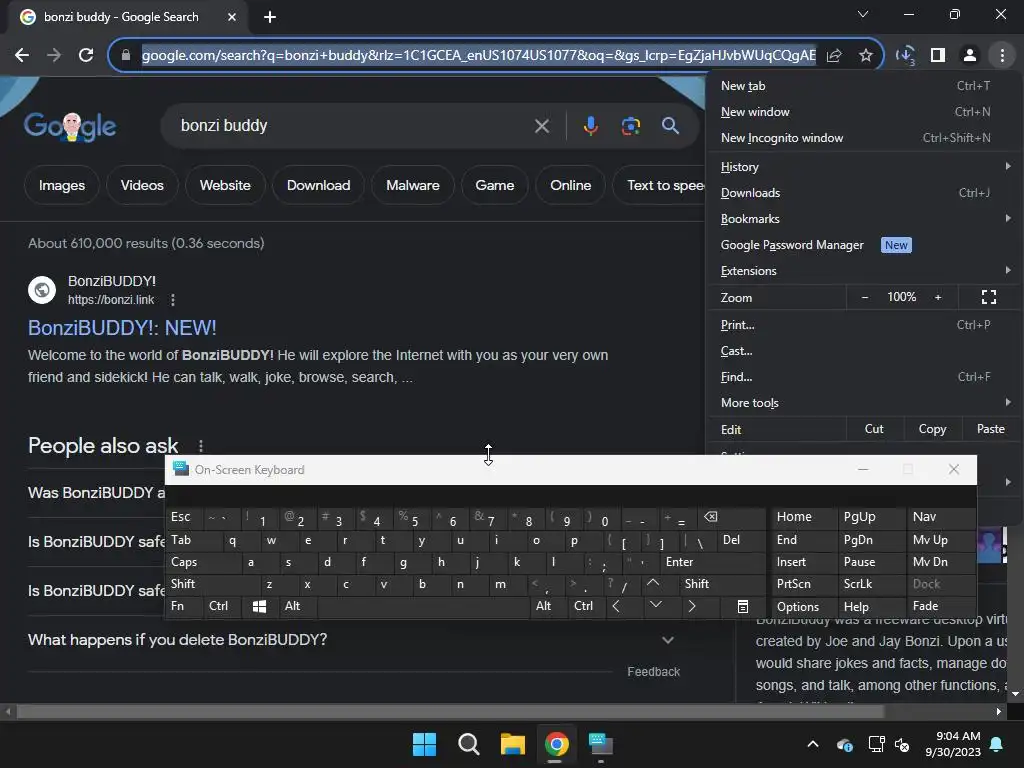Viewport: 1024px width, 768px height.
Task: Expand the Bookmarks submenu
Action: click(x=865, y=219)
